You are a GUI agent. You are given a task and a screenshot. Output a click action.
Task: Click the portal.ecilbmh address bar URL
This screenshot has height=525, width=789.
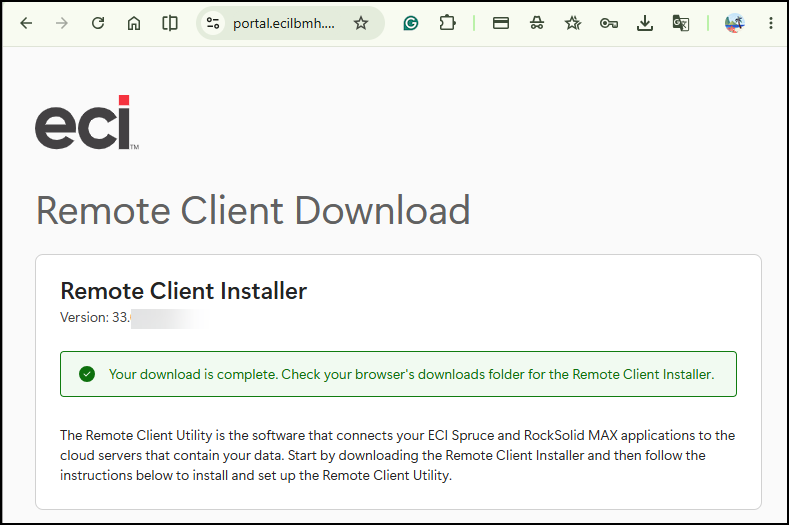click(283, 24)
